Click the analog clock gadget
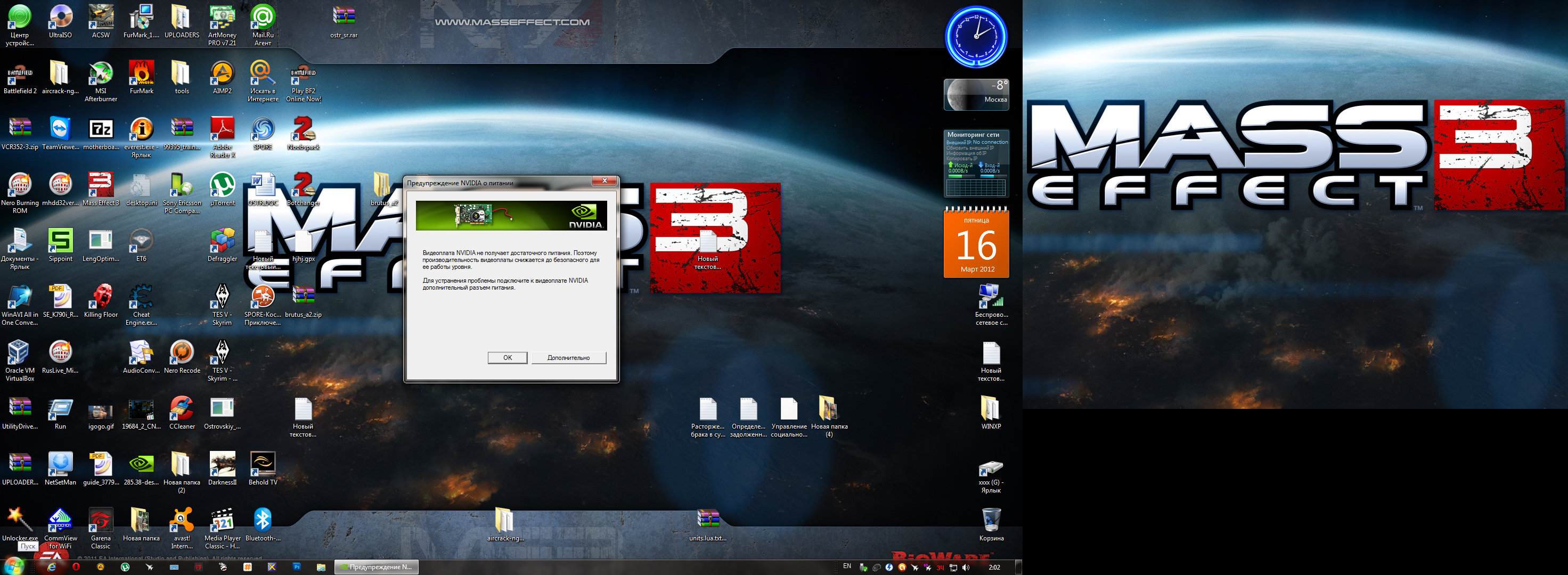 (976, 37)
